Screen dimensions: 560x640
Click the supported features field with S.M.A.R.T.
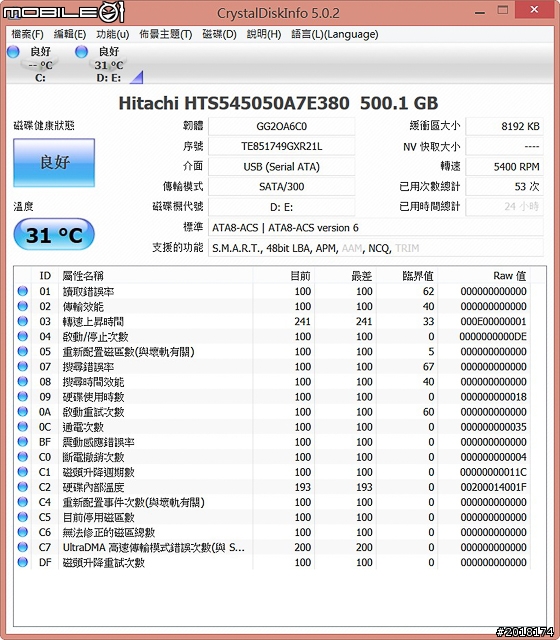click(x=376, y=248)
